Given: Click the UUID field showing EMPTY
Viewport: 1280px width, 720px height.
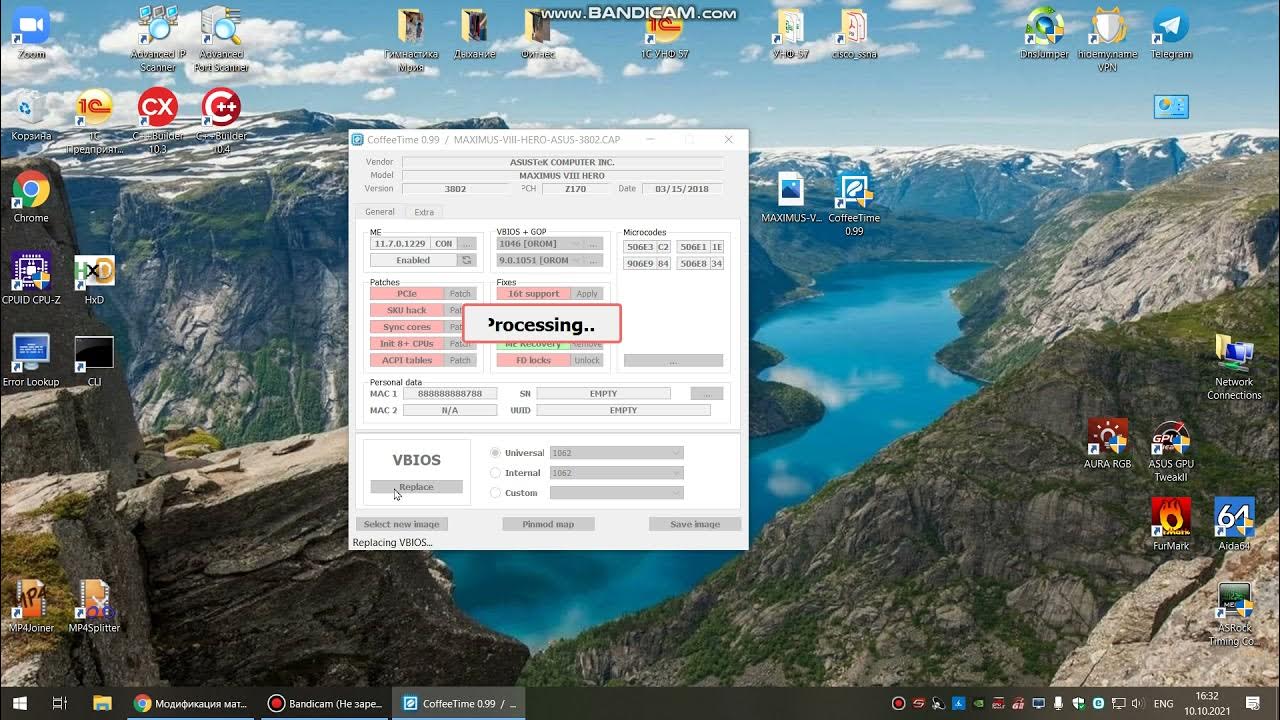Looking at the screenshot, I should [x=623, y=410].
